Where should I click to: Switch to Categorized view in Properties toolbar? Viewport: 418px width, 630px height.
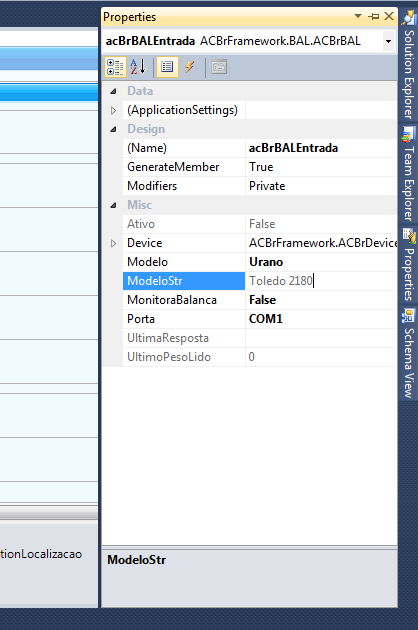[115, 67]
